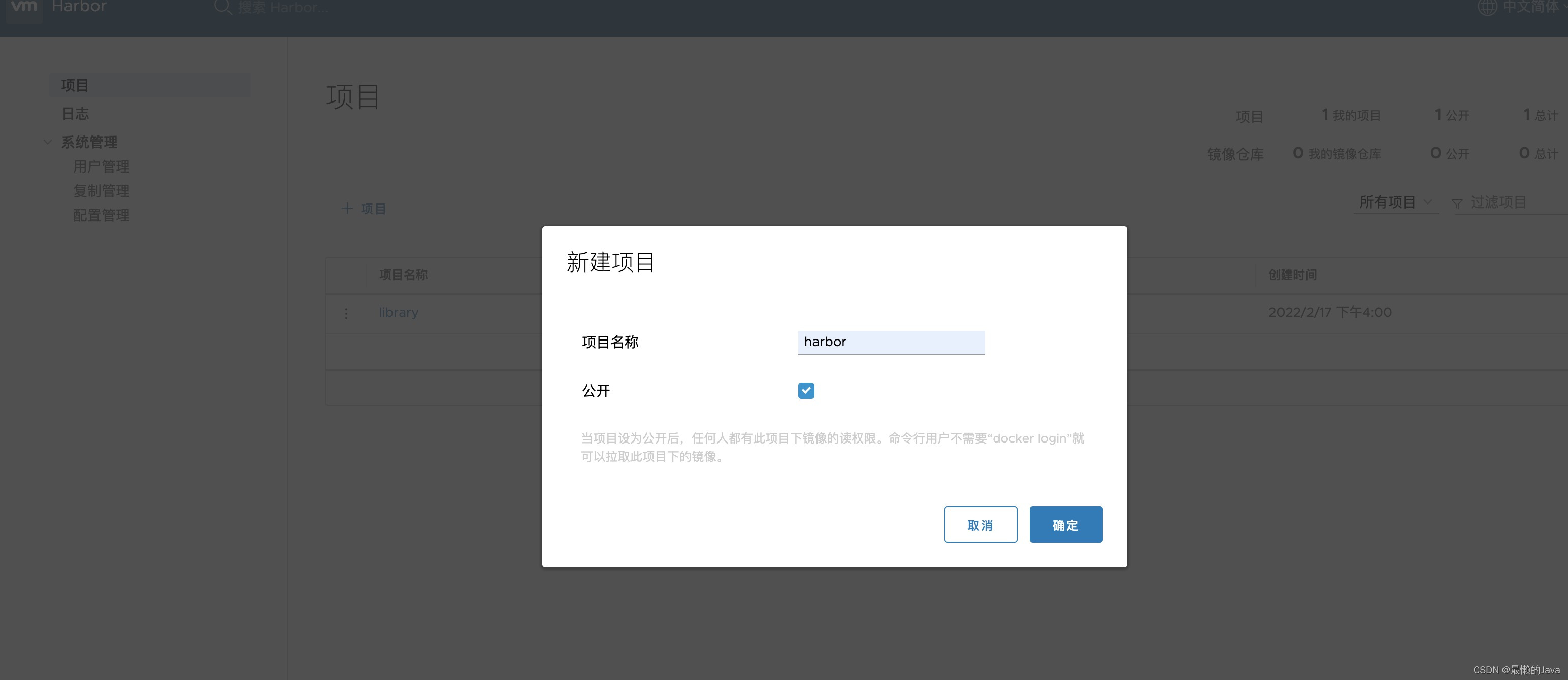Image resolution: width=1568 pixels, height=680 pixels.
Task: Select 项目 in the left sidebar
Action: point(150,86)
